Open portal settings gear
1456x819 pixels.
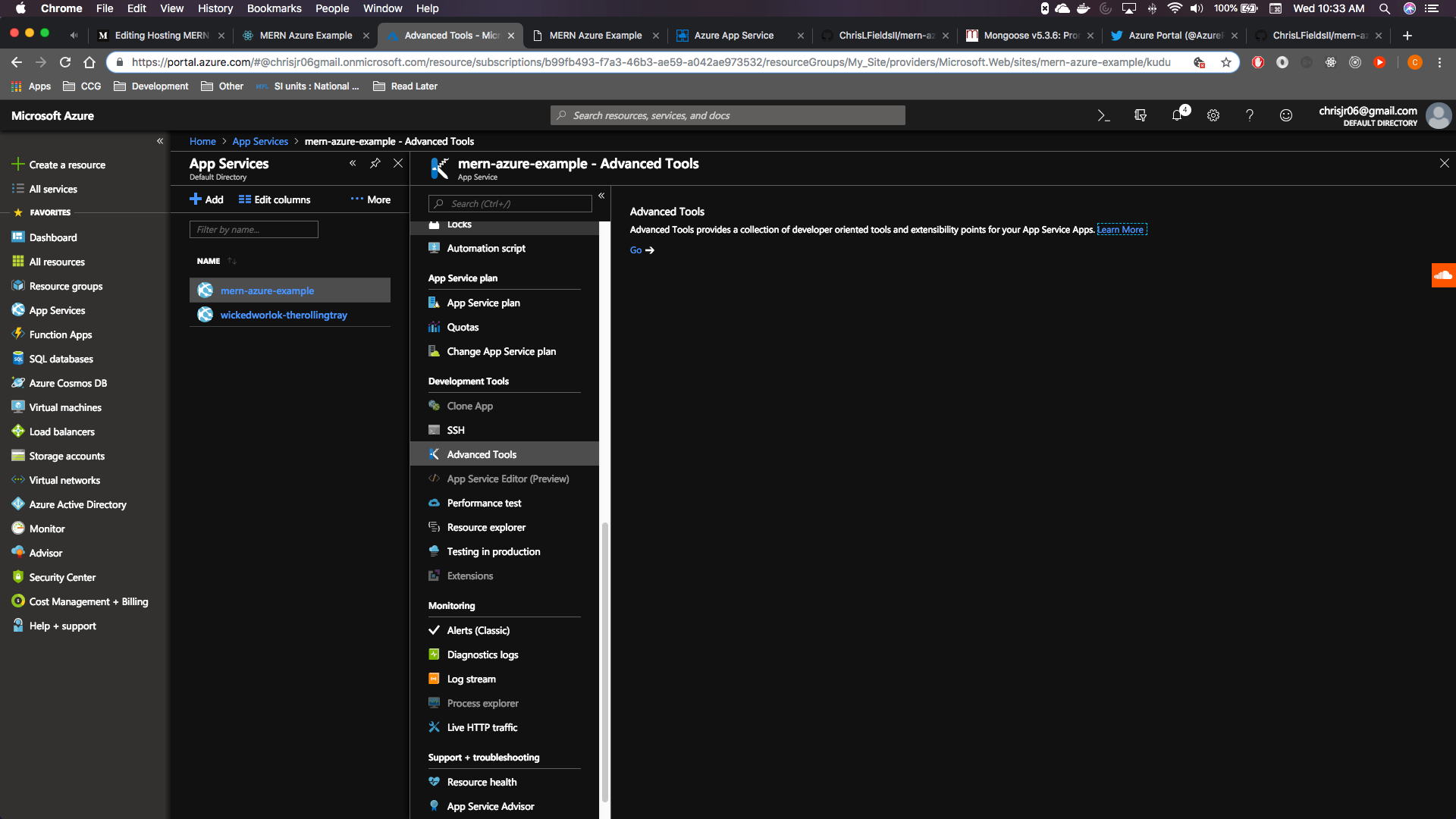[1213, 115]
